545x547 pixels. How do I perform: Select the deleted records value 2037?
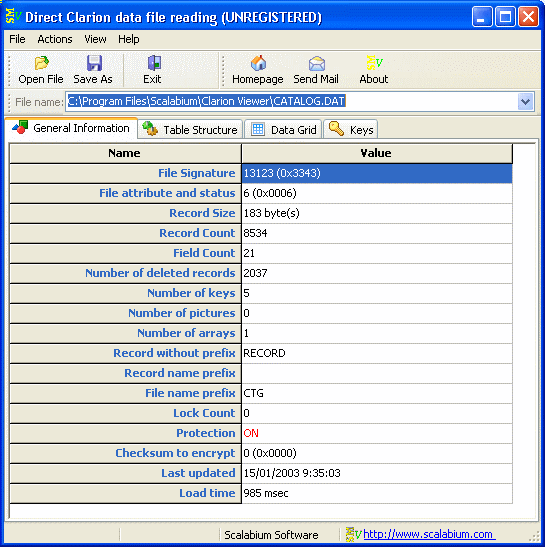(x=377, y=273)
